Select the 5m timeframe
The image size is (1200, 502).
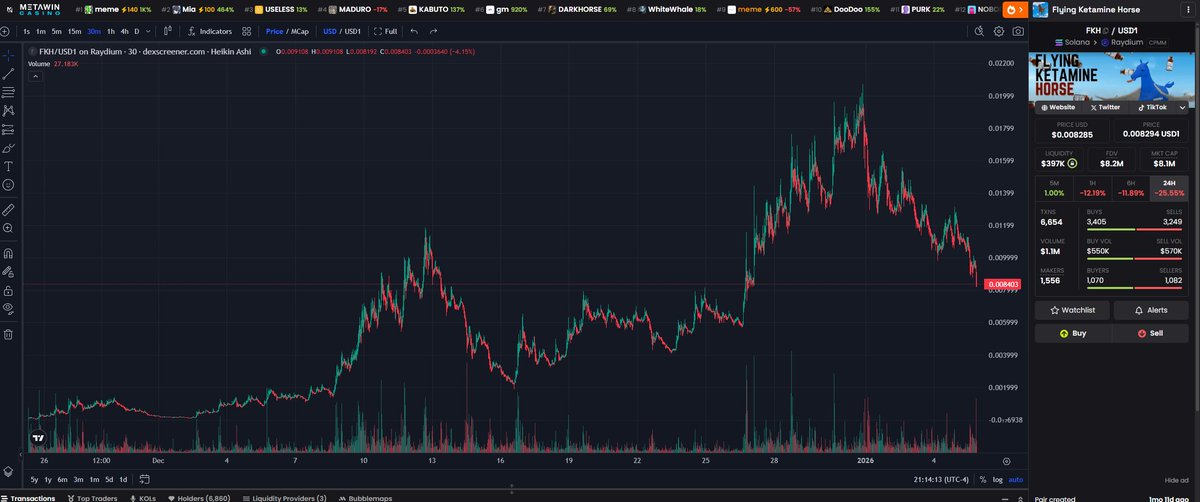[57, 31]
